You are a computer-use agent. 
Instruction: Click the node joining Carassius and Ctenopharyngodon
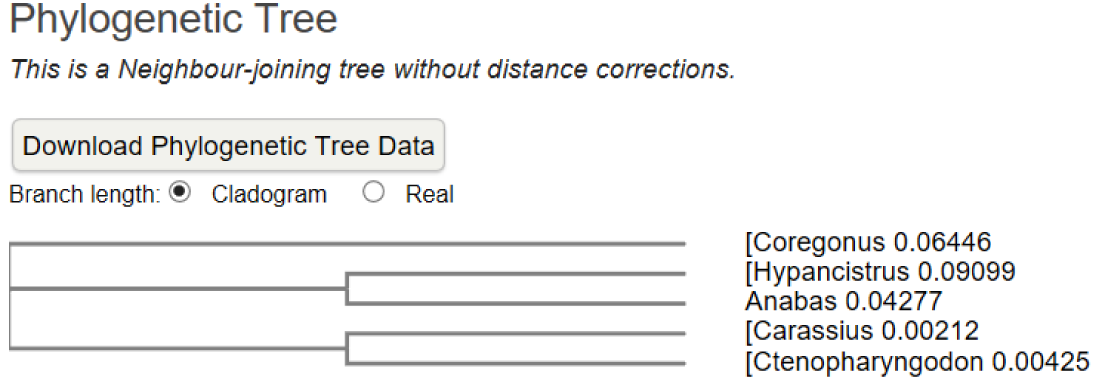347,348
